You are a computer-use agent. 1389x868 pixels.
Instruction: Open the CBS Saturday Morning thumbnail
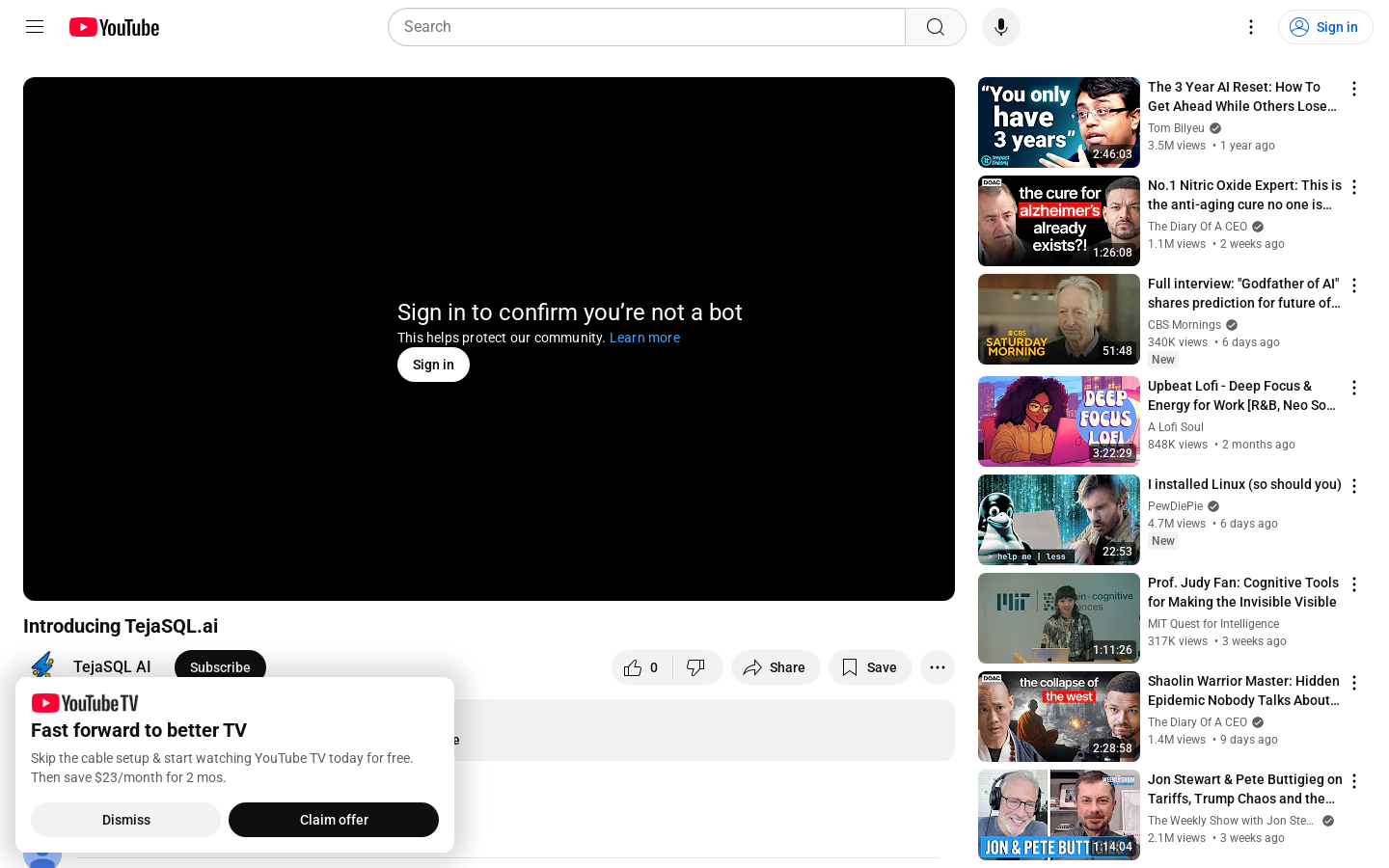pyautogui.click(x=1059, y=319)
